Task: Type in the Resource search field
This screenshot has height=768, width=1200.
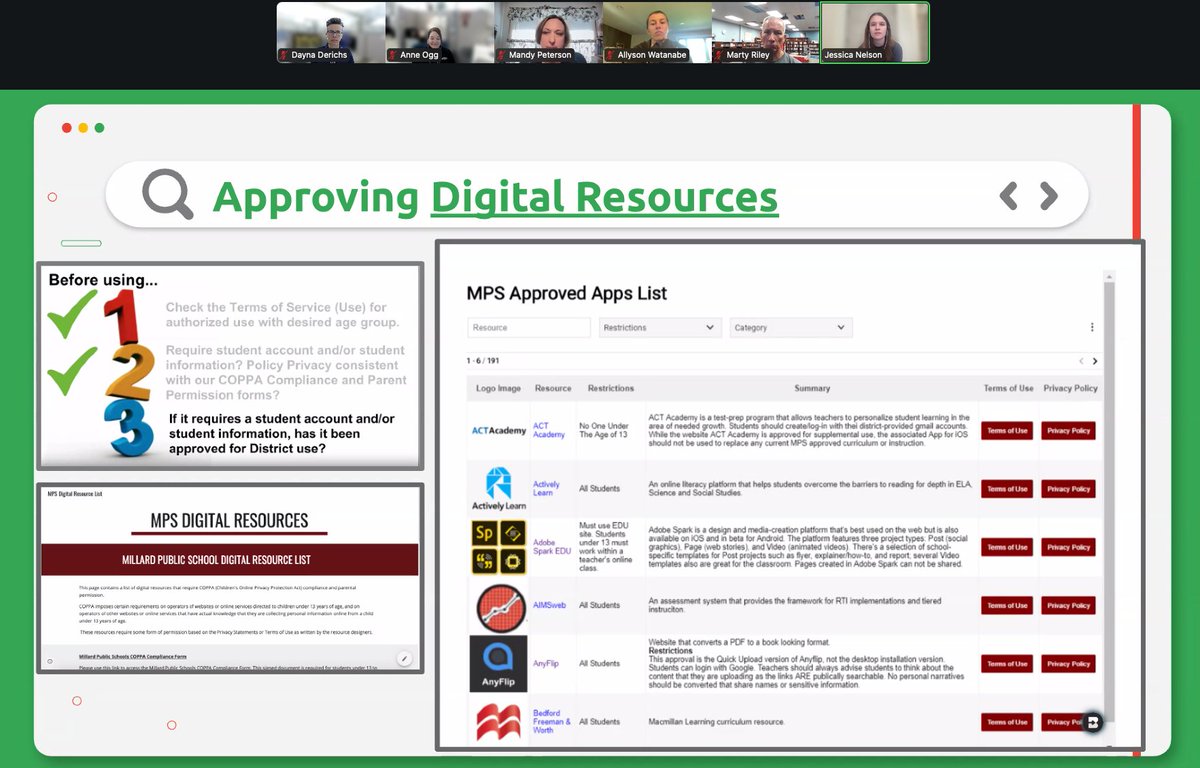Action: tap(529, 327)
